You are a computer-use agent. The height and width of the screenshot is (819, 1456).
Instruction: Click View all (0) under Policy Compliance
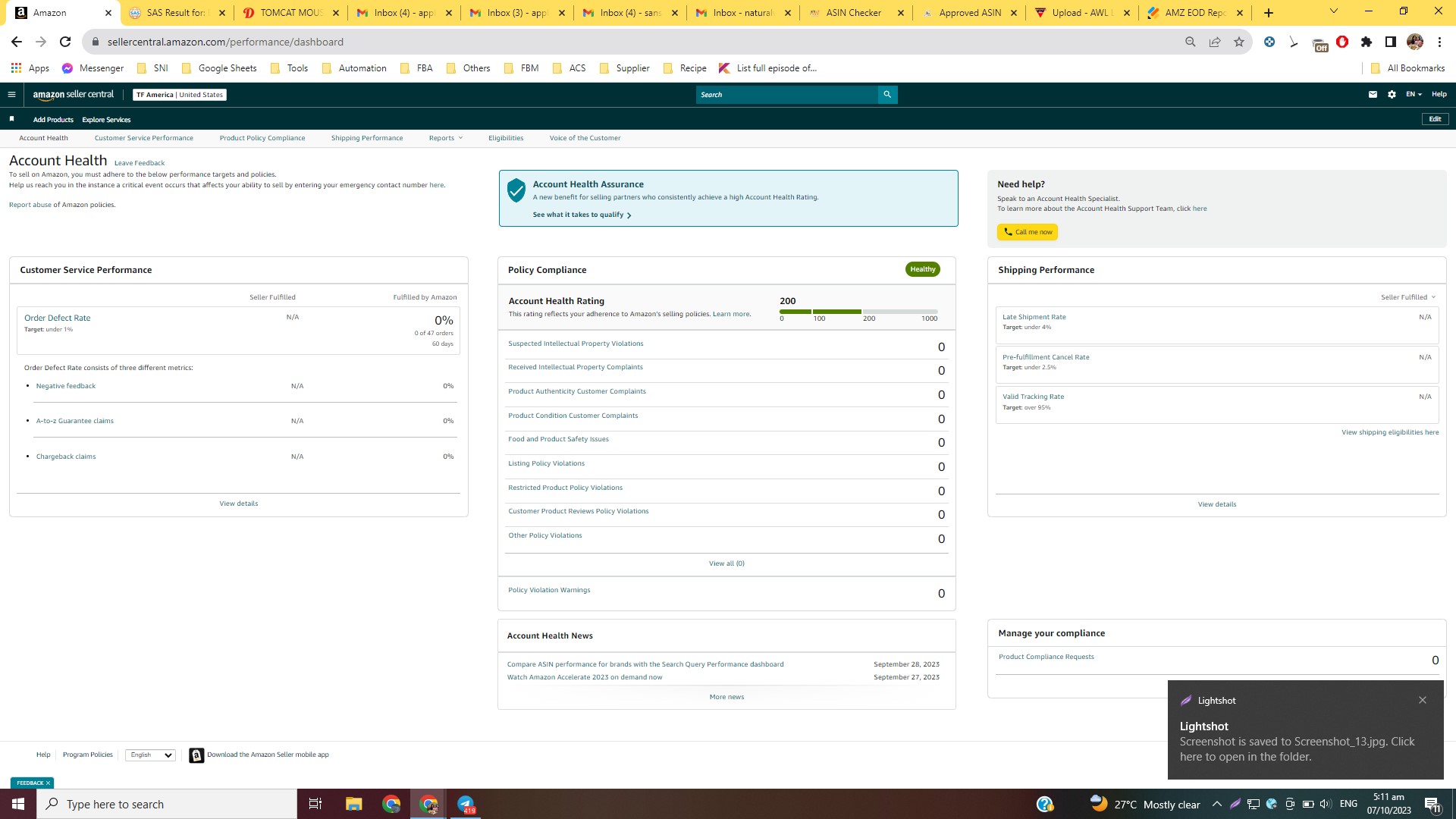[x=726, y=563]
